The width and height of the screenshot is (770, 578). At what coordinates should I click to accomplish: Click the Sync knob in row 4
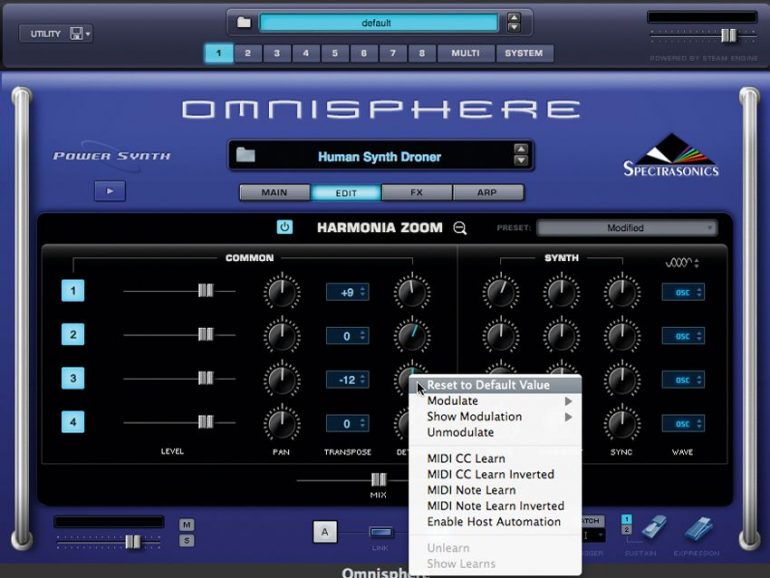(622, 423)
